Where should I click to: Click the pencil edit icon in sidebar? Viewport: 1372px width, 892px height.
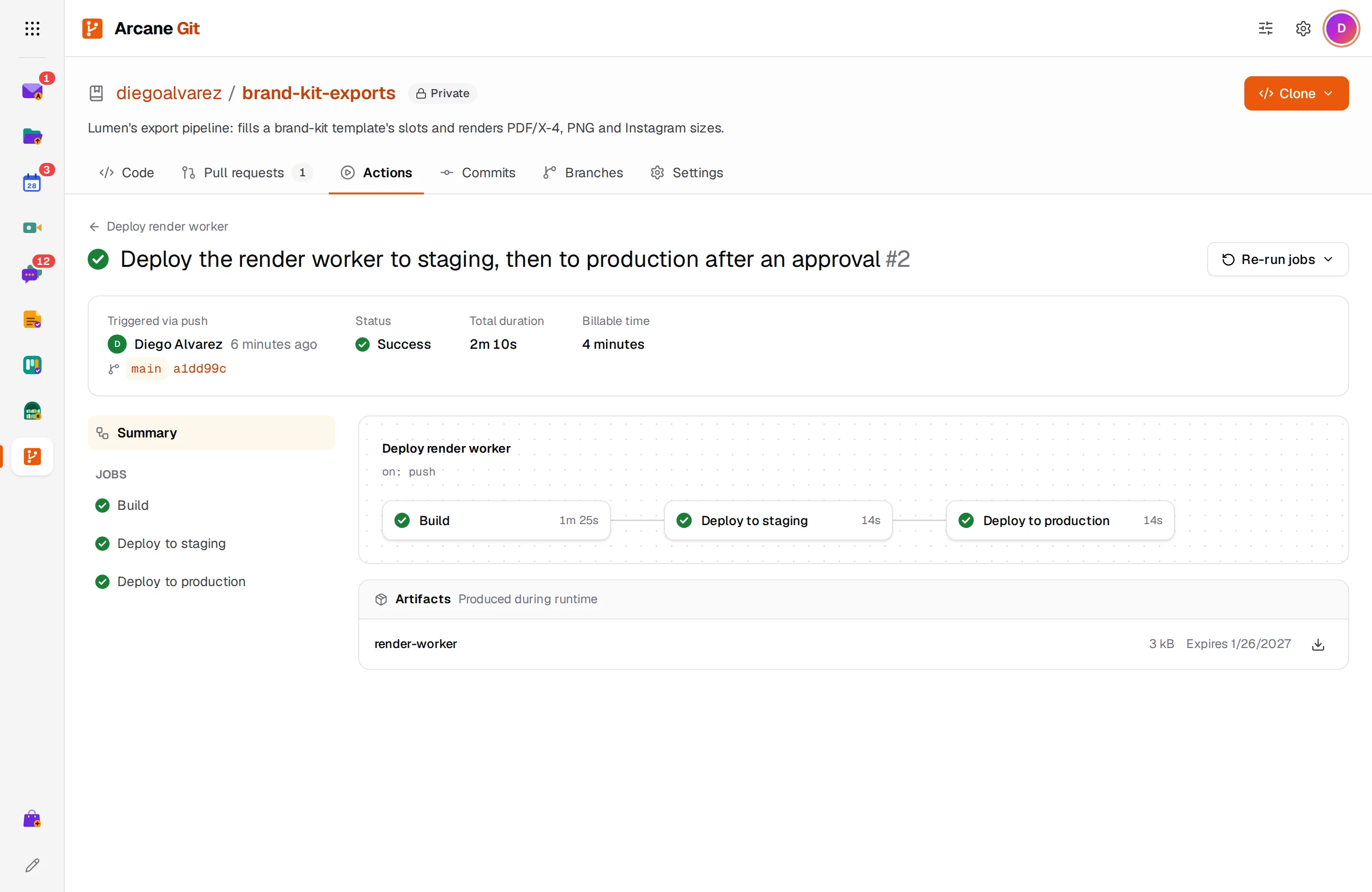point(32,865)
